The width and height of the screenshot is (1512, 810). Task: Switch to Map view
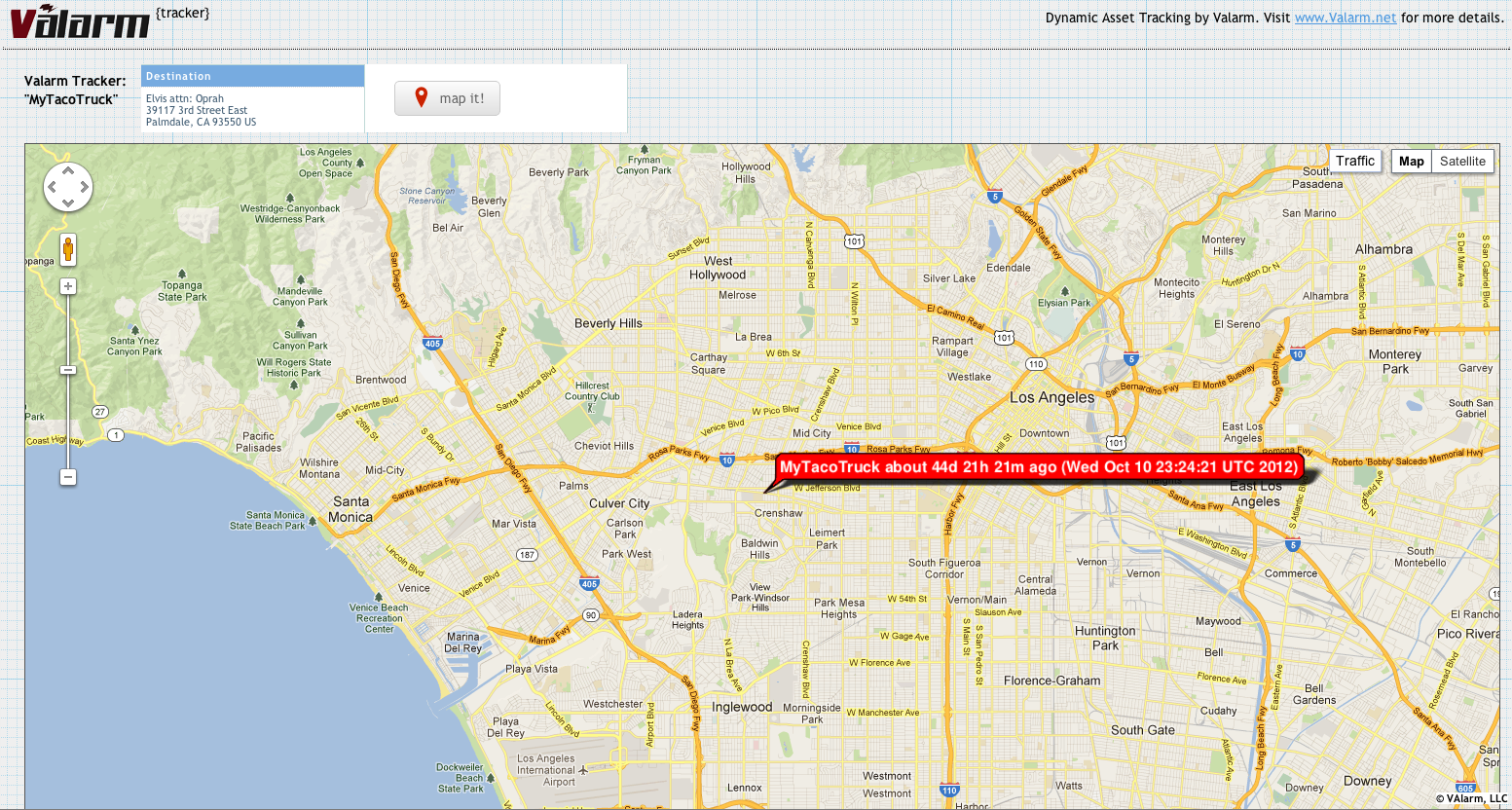pos(1411,162)
